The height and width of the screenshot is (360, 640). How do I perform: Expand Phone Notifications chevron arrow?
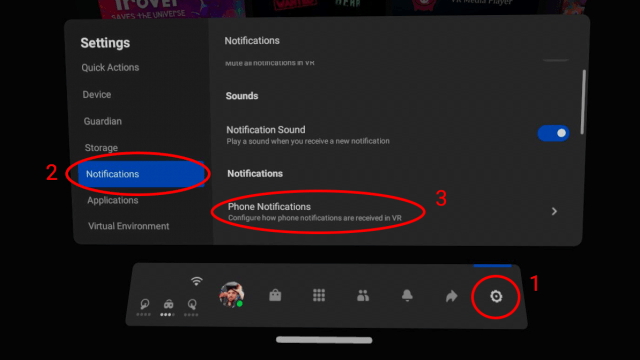click(x=554, y=211)
